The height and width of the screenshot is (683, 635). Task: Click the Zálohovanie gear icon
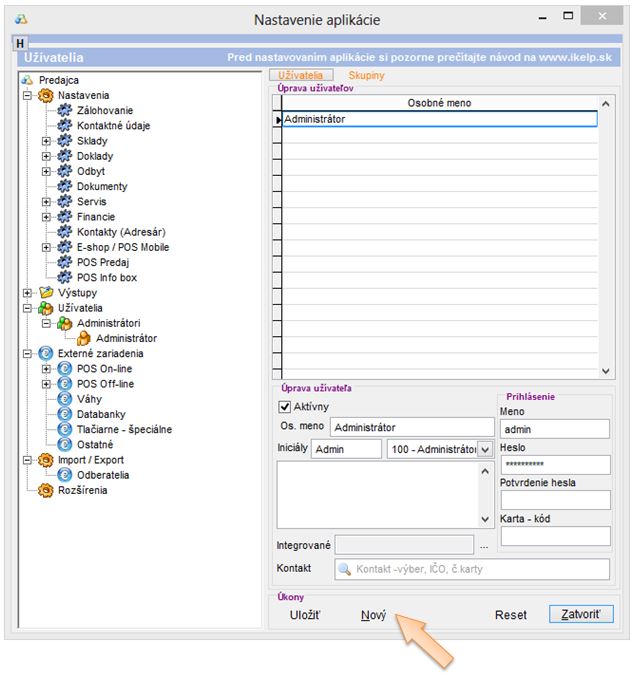pyautogui.click(x=65, y=110)
